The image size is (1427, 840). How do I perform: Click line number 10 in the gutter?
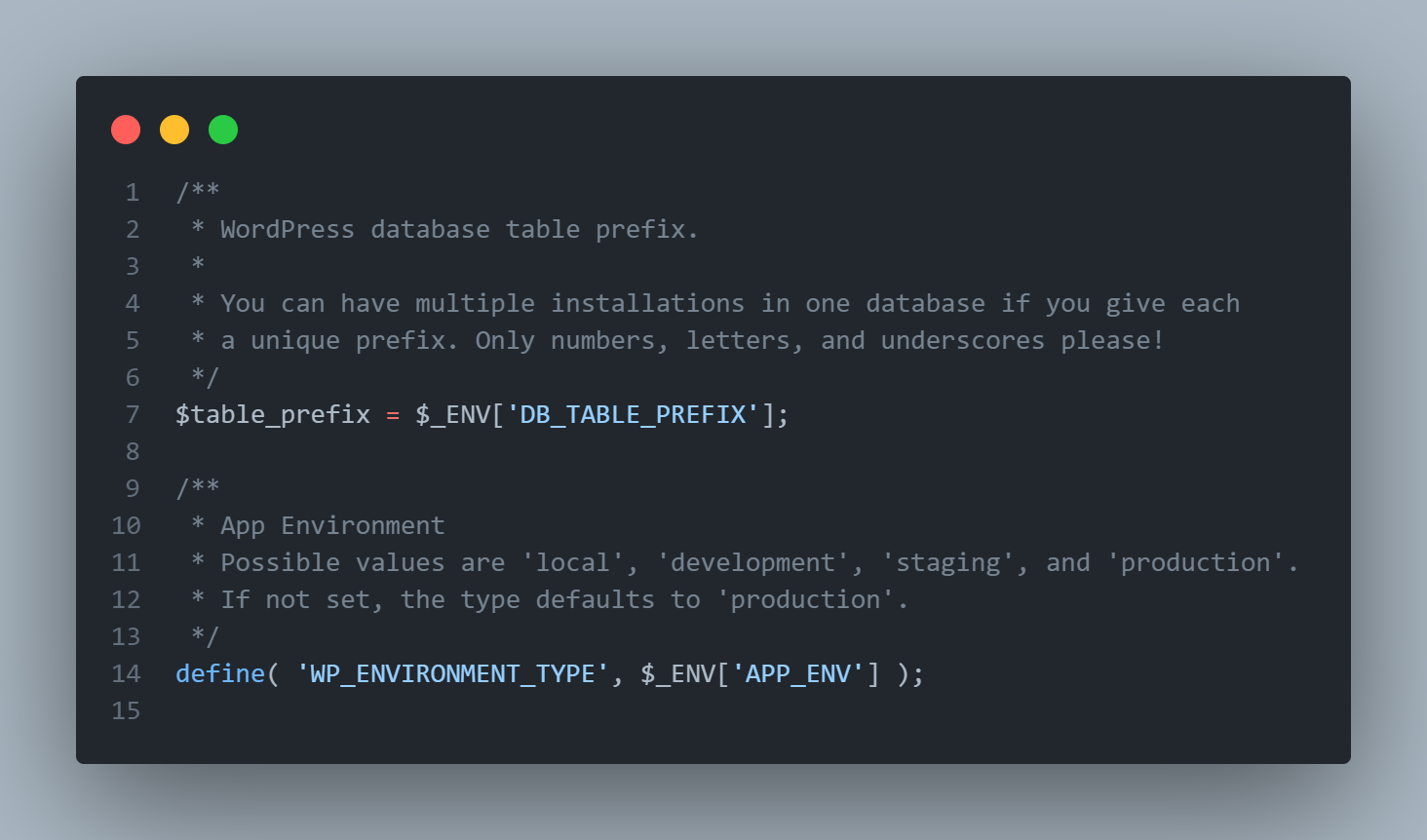[x=126, y=526]
